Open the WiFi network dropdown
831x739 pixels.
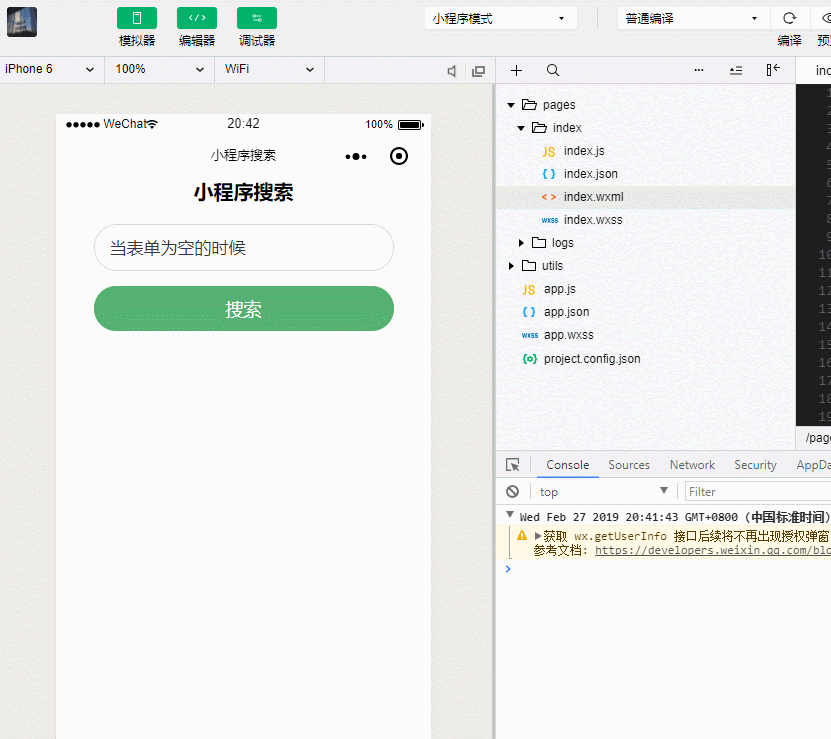[269, 69]
